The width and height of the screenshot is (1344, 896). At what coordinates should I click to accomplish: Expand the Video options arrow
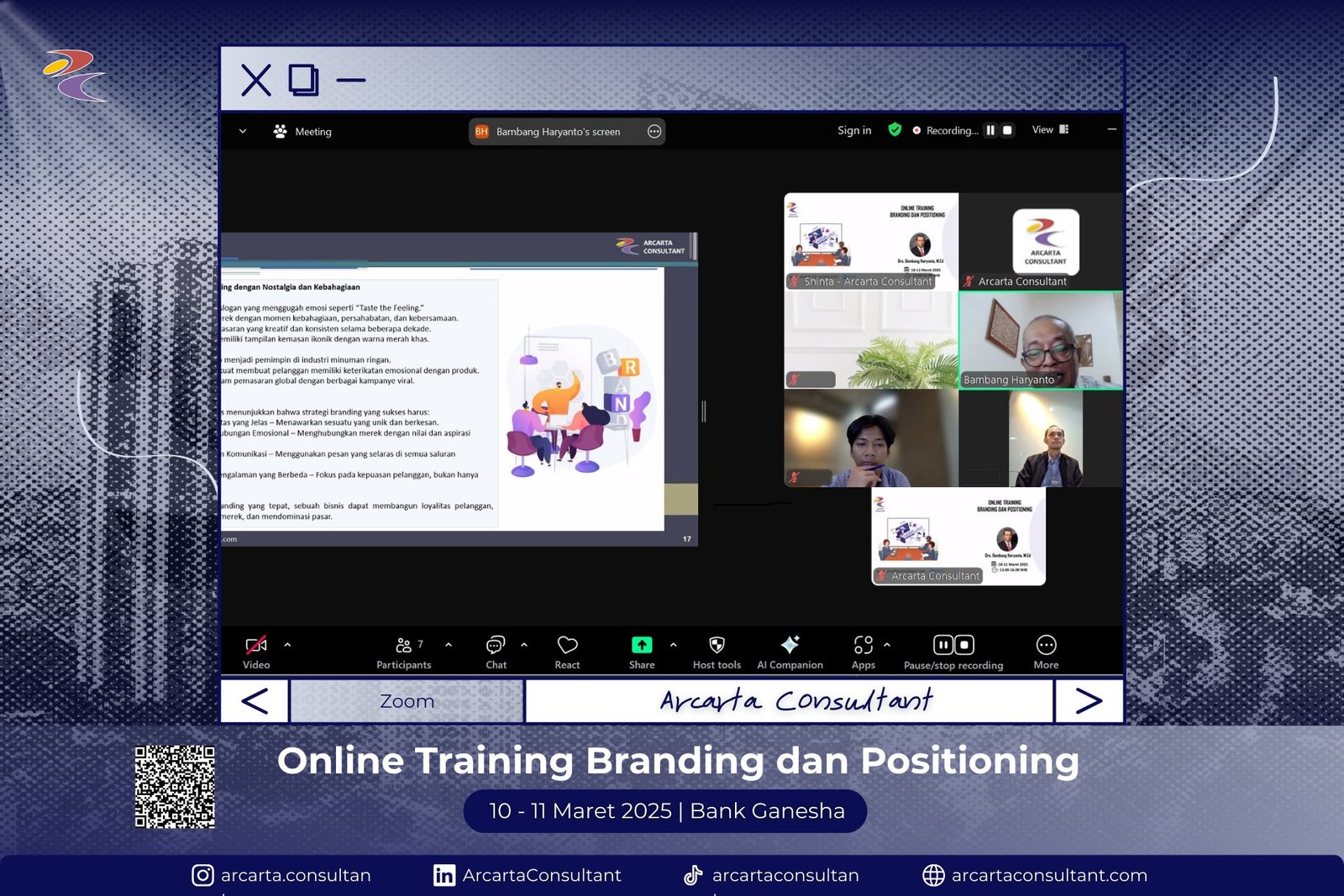click(287, 645)
